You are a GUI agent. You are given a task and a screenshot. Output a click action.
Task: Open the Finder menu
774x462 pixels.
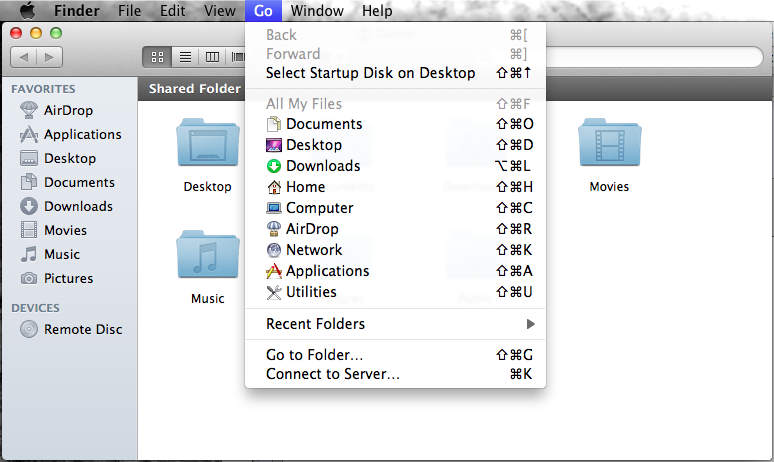pyautogui.click(x=77, y=10)
